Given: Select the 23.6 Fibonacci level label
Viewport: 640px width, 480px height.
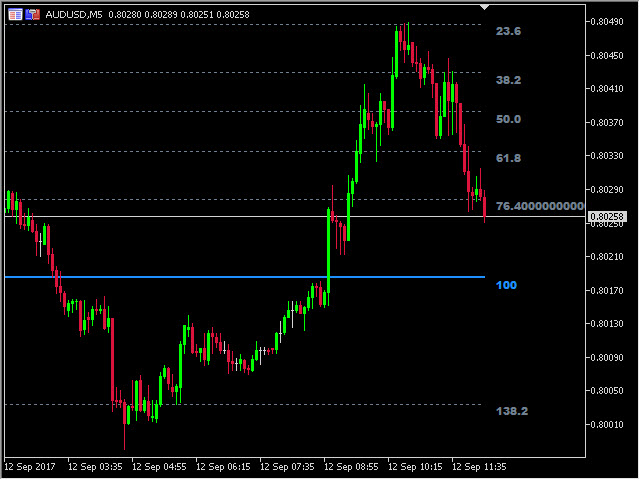Looking at the screenshot, I should [x=509, y=31].
